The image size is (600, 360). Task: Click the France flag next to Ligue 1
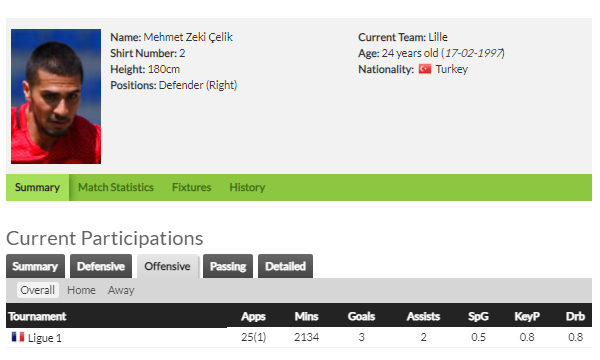click(x=18, y=337)
